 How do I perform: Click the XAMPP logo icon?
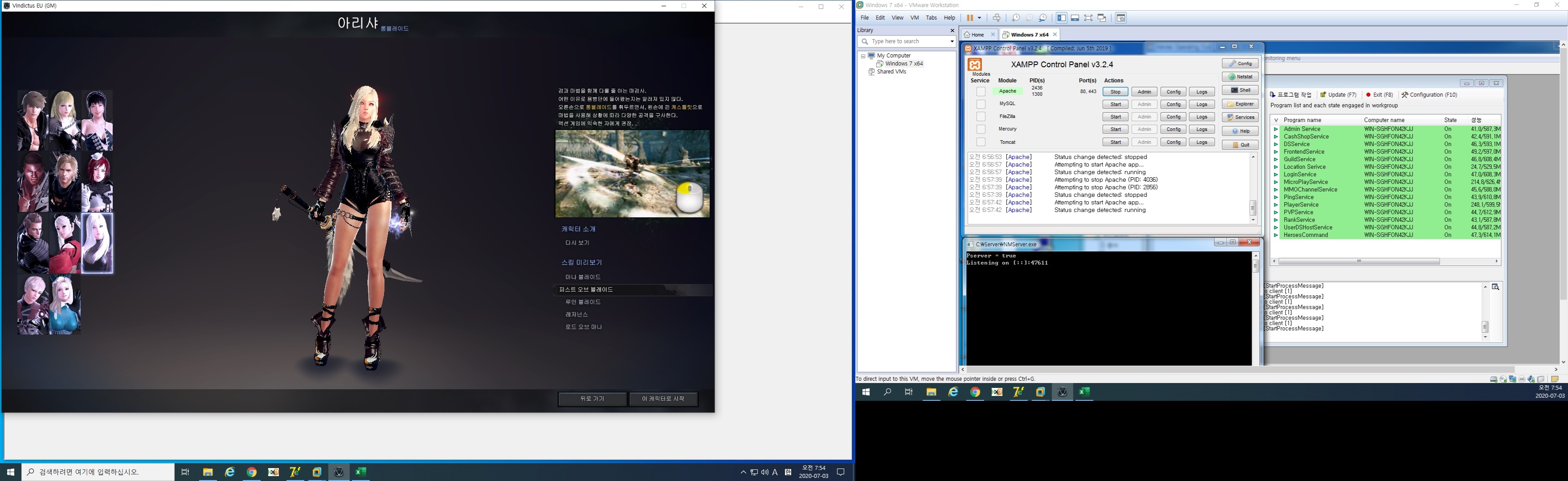975,65
